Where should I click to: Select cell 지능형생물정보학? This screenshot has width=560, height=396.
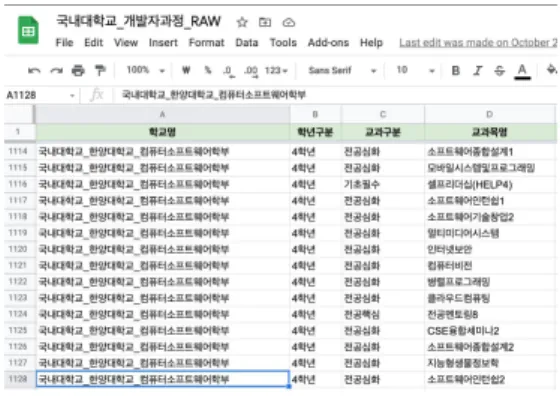[x=490, y=363]
